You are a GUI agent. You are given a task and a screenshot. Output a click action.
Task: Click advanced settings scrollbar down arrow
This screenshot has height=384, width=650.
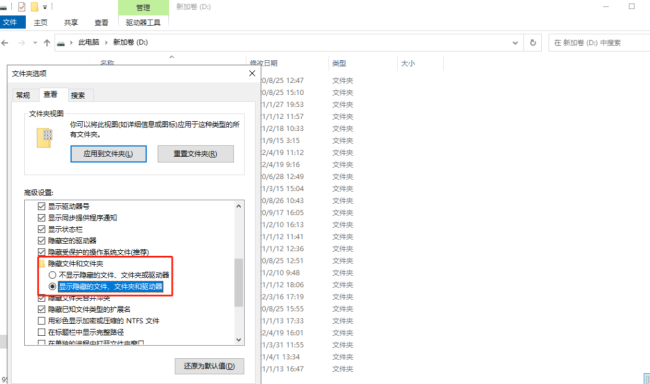239,340
